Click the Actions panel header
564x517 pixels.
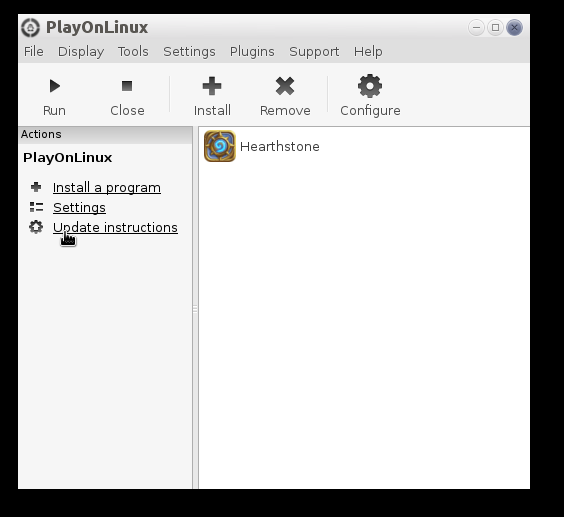105,135
